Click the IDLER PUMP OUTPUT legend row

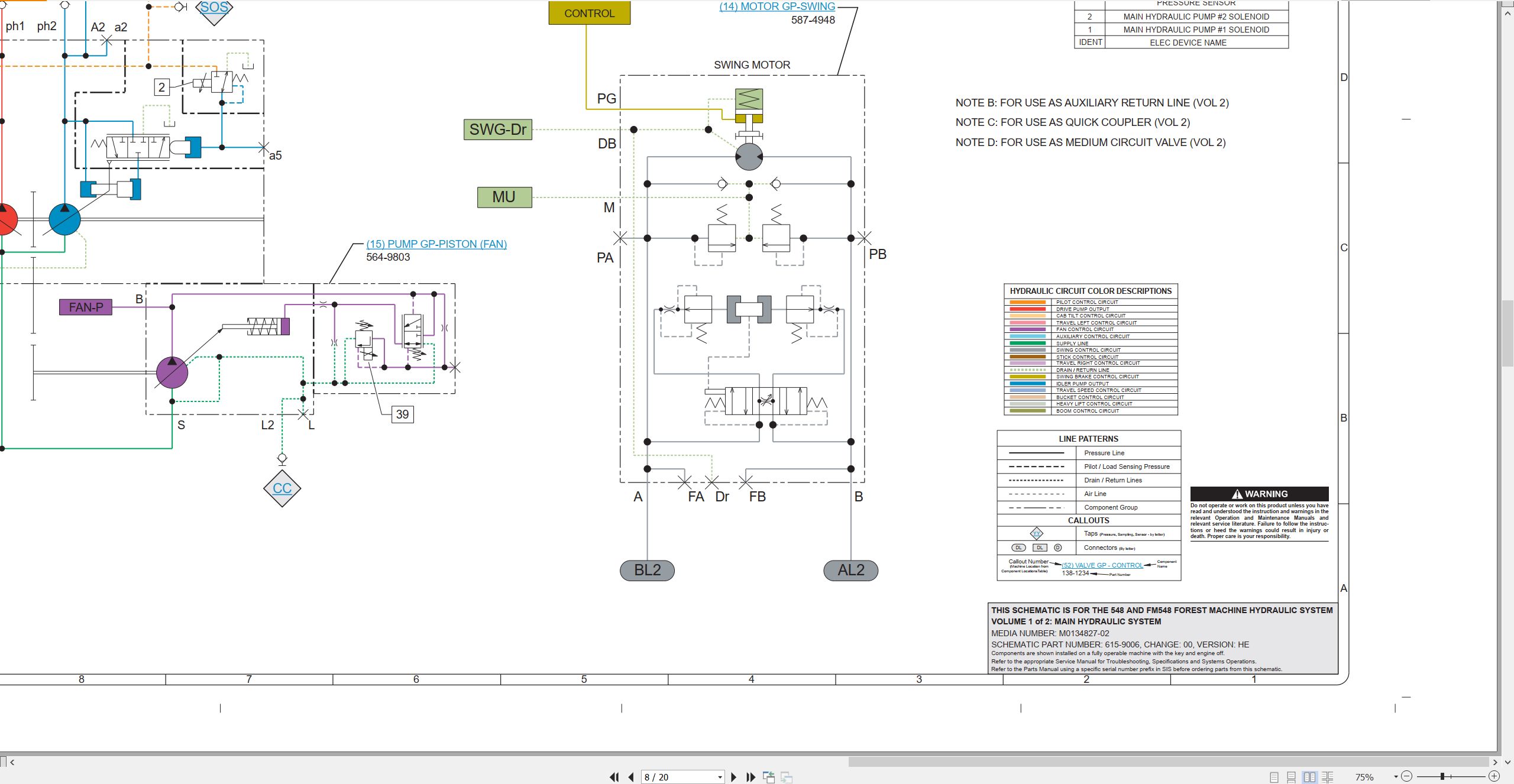point(1091,384)
